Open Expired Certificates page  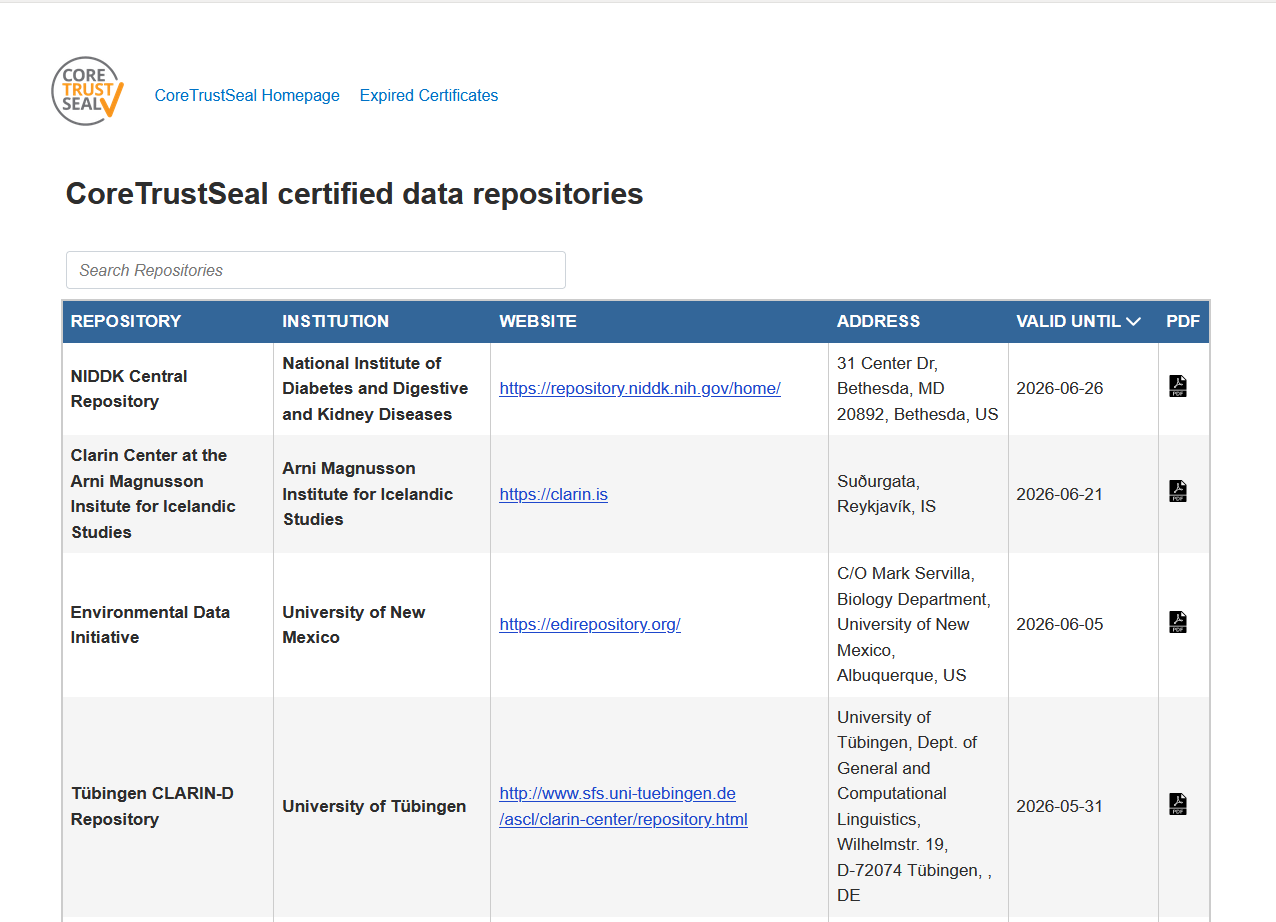pyautogui.click(x=429, y=96)
